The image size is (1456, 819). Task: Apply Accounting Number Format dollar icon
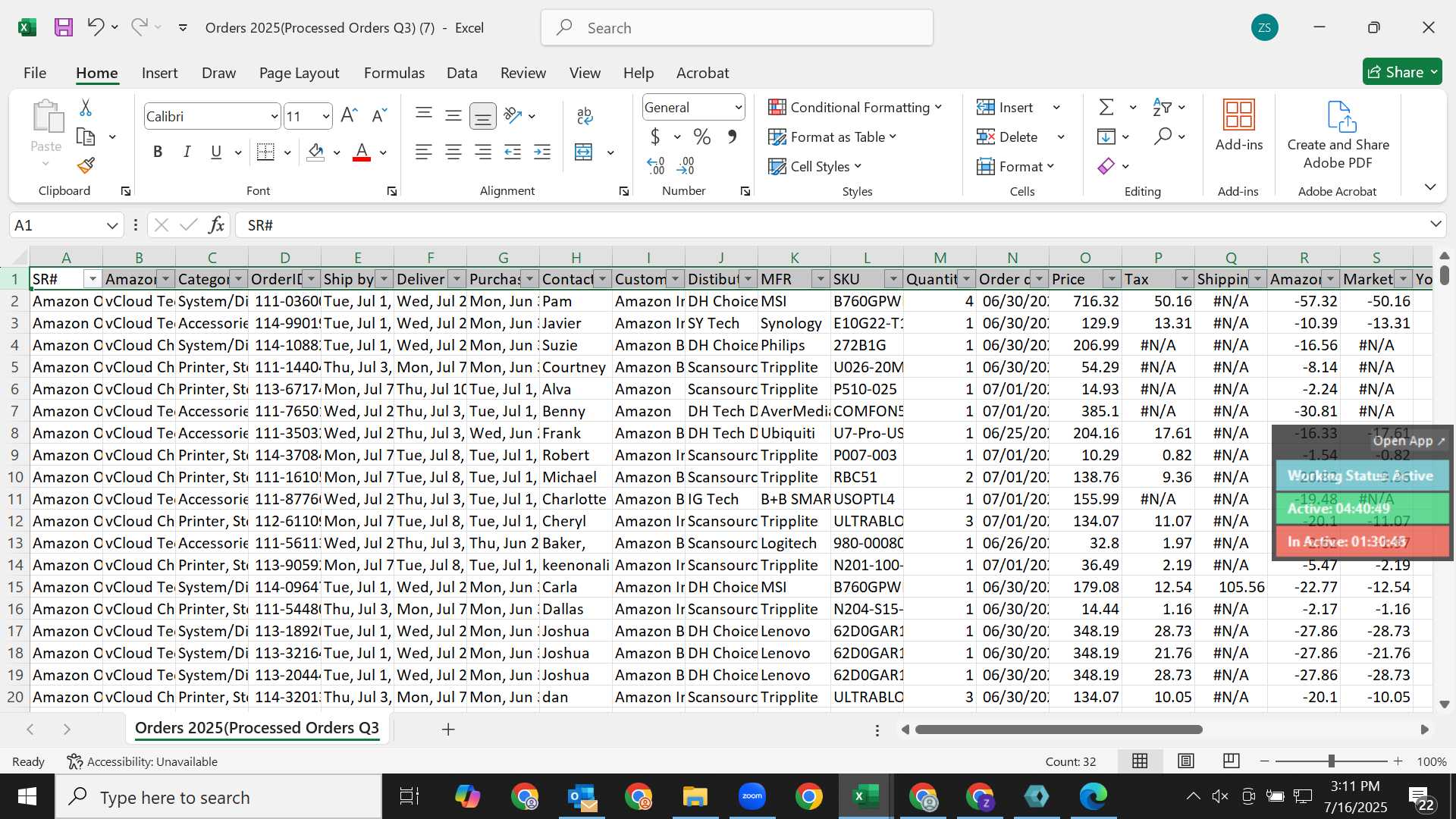pyautogui.click(x=655, y=136)
